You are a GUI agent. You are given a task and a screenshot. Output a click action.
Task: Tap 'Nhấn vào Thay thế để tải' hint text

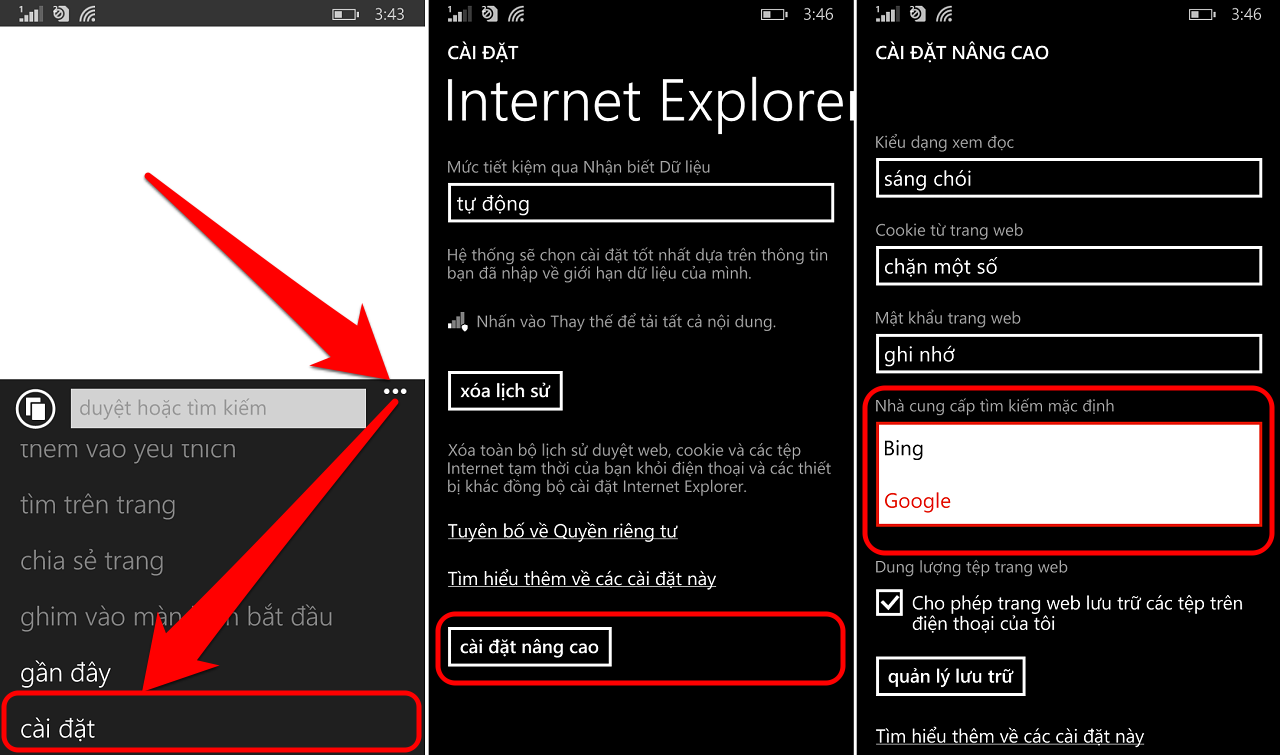[x=626, y=322]
